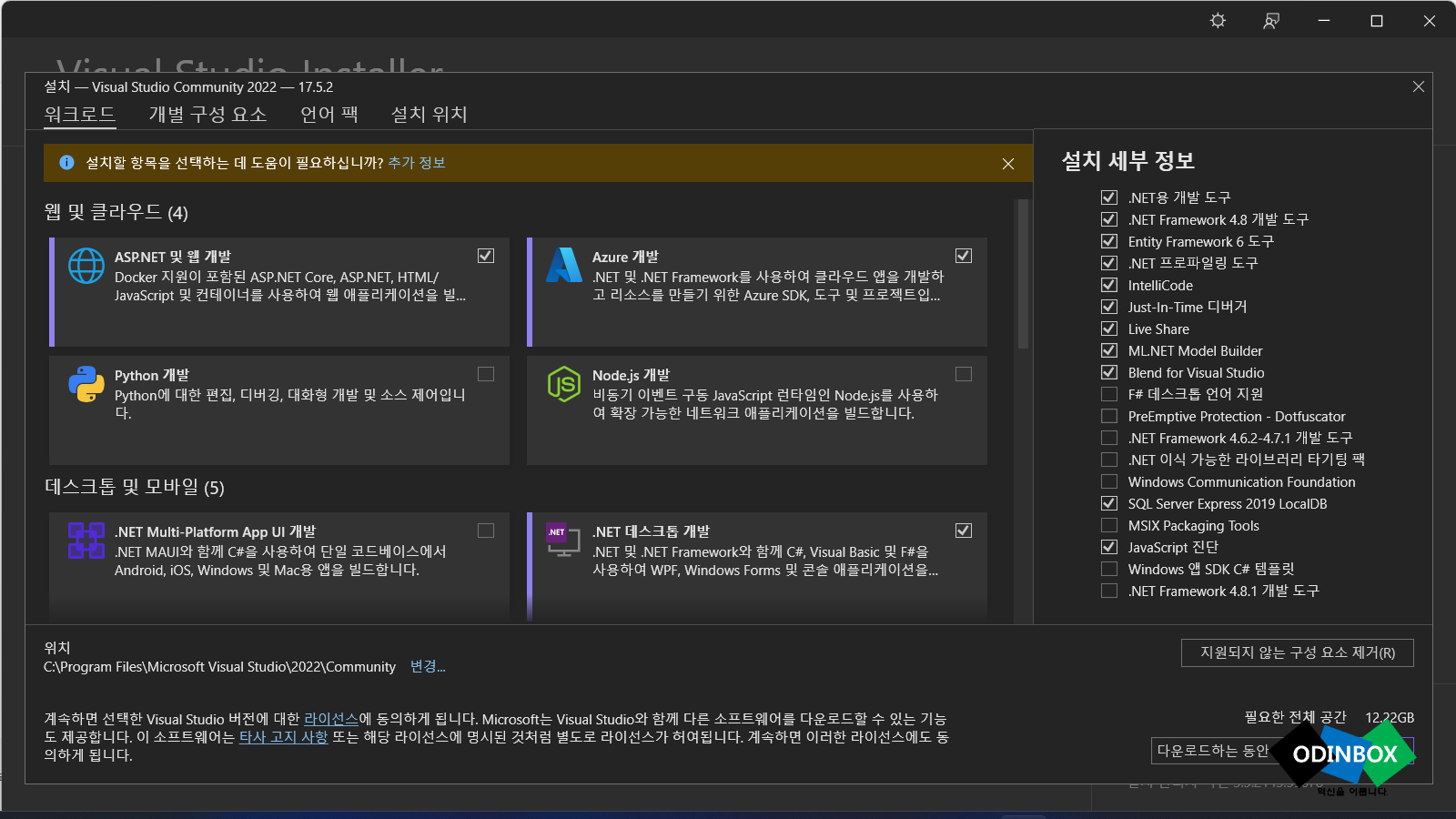Dismiss the yellow help banner
The height and width of the screenshot is (819, 1456).
1008,164
